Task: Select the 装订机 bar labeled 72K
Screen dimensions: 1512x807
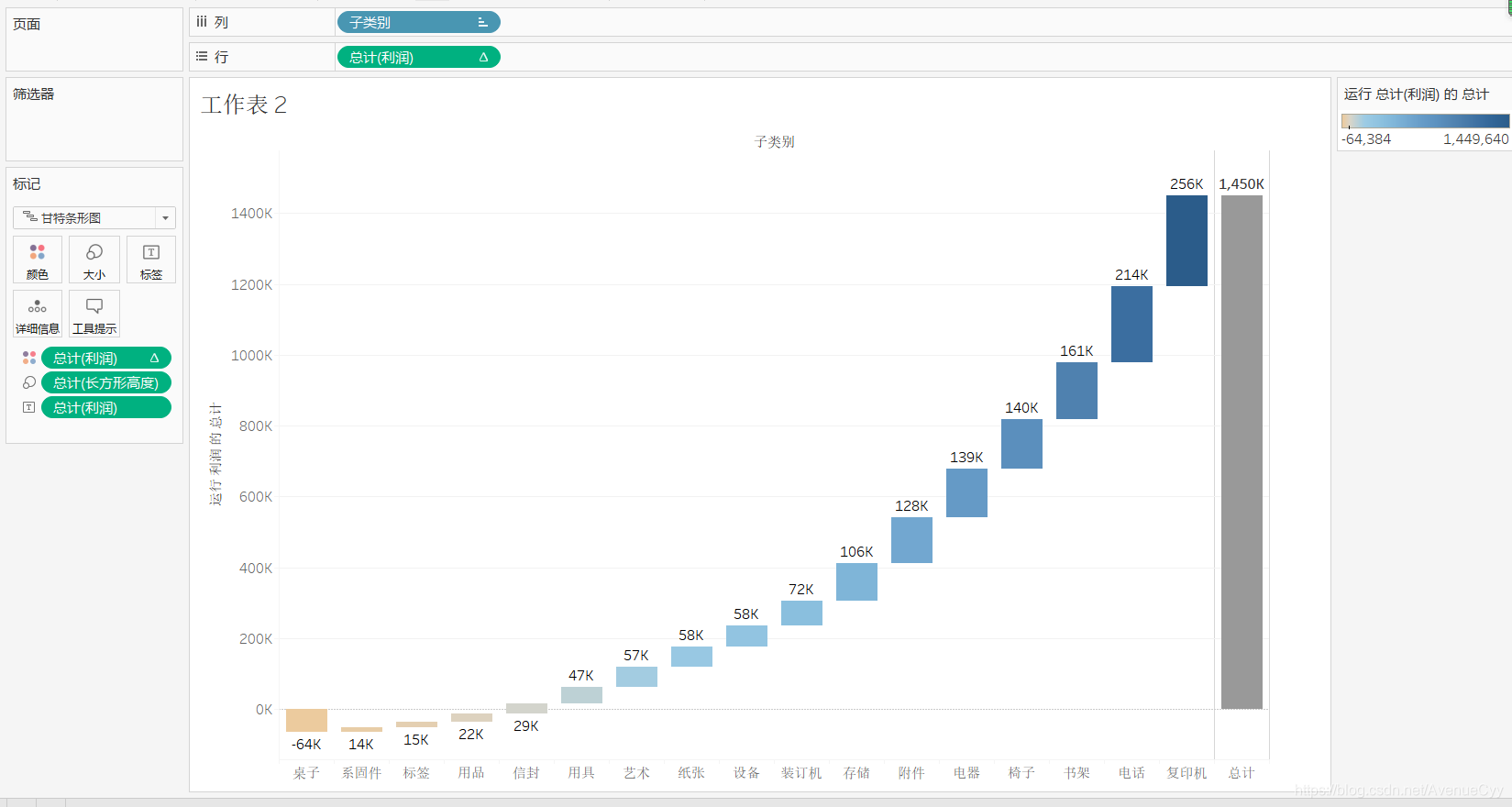Action: [x=801, y=613]
